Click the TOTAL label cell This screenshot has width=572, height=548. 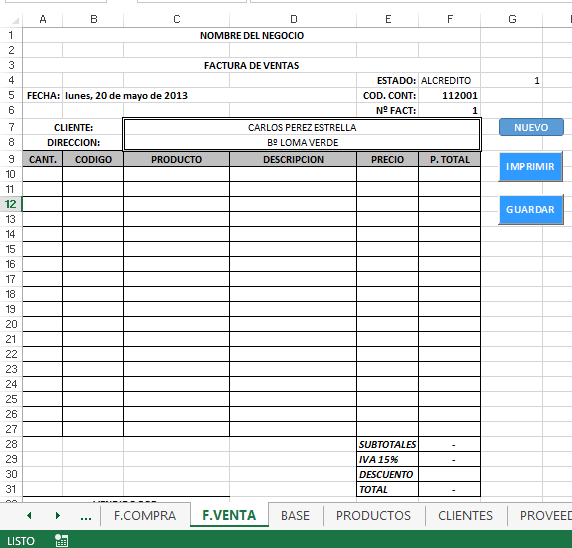click(x=387, y=489)
